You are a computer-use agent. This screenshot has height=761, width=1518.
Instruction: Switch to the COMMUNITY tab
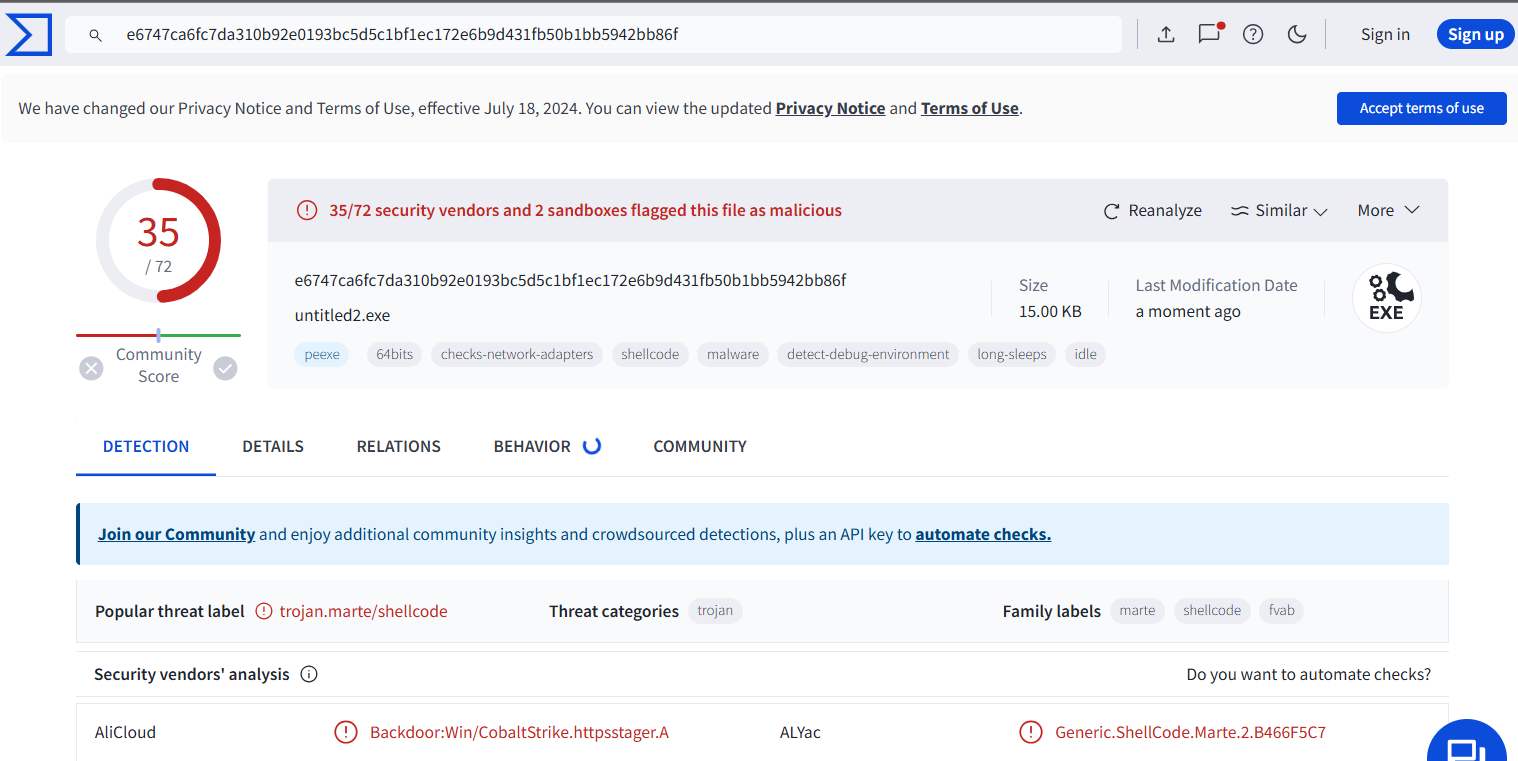coord(700,447)
